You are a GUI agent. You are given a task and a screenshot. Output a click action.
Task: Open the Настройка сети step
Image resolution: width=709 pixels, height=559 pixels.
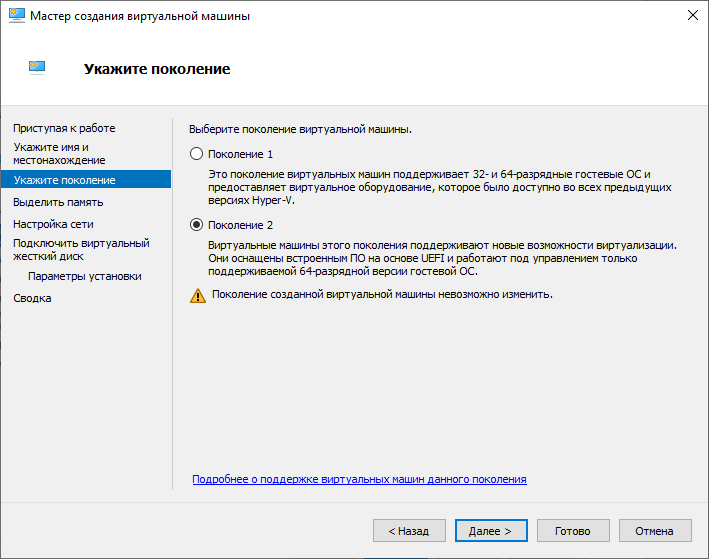53,224
